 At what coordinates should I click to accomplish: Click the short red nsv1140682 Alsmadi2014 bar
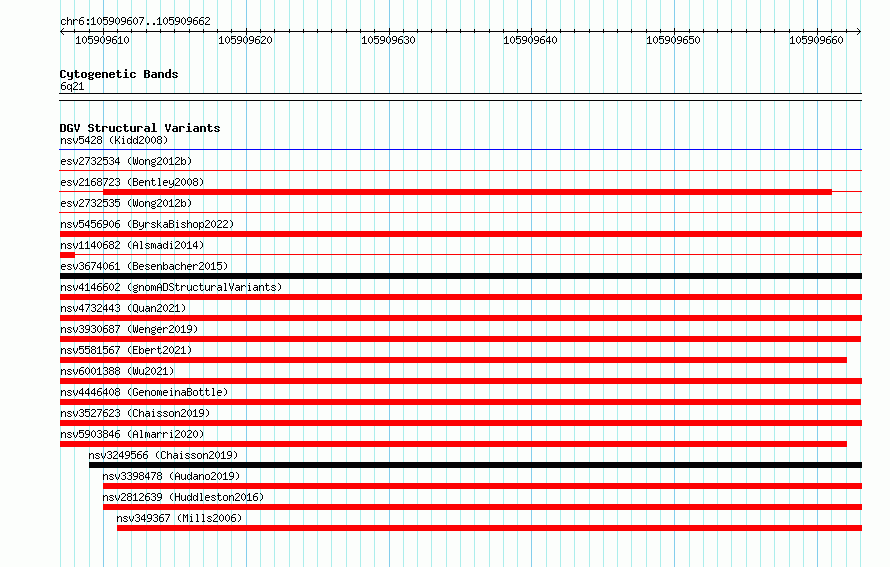67,255
